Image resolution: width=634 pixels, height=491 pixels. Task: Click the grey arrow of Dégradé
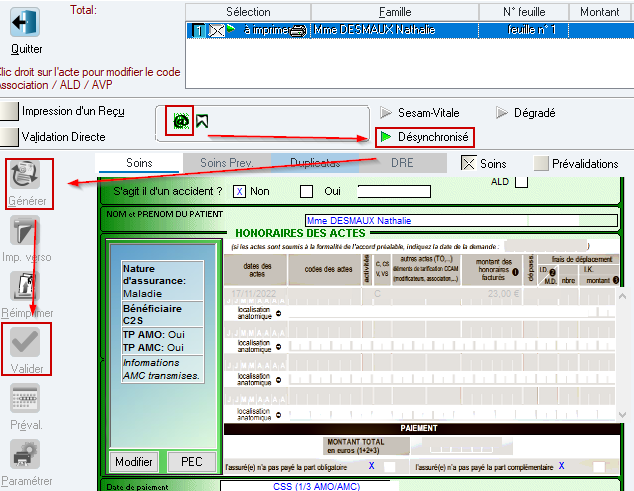502,112
